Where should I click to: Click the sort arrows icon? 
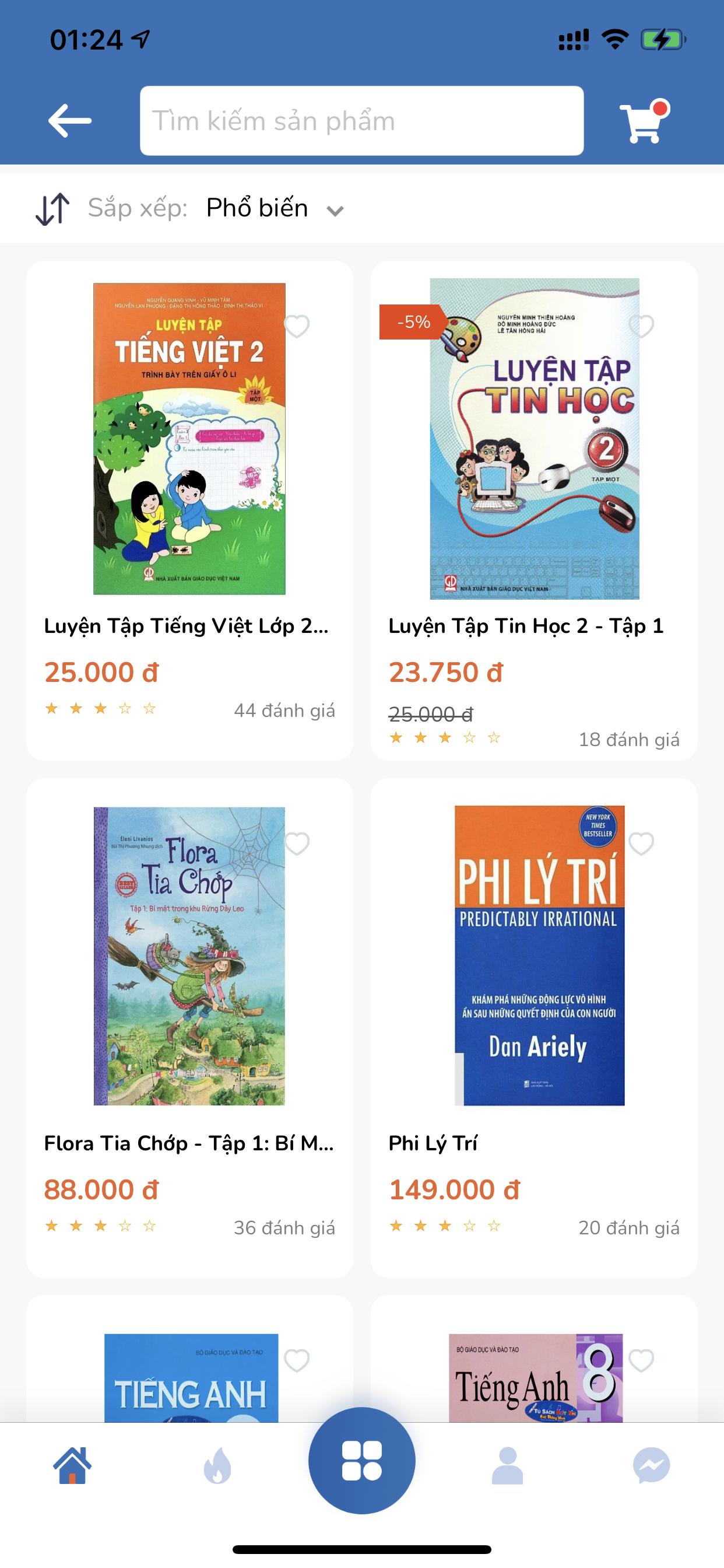[x=52, y=209]
